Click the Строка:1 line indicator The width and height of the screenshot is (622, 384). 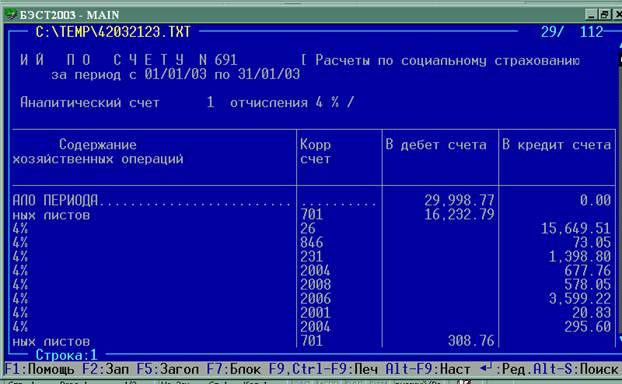tap(66, 355)
